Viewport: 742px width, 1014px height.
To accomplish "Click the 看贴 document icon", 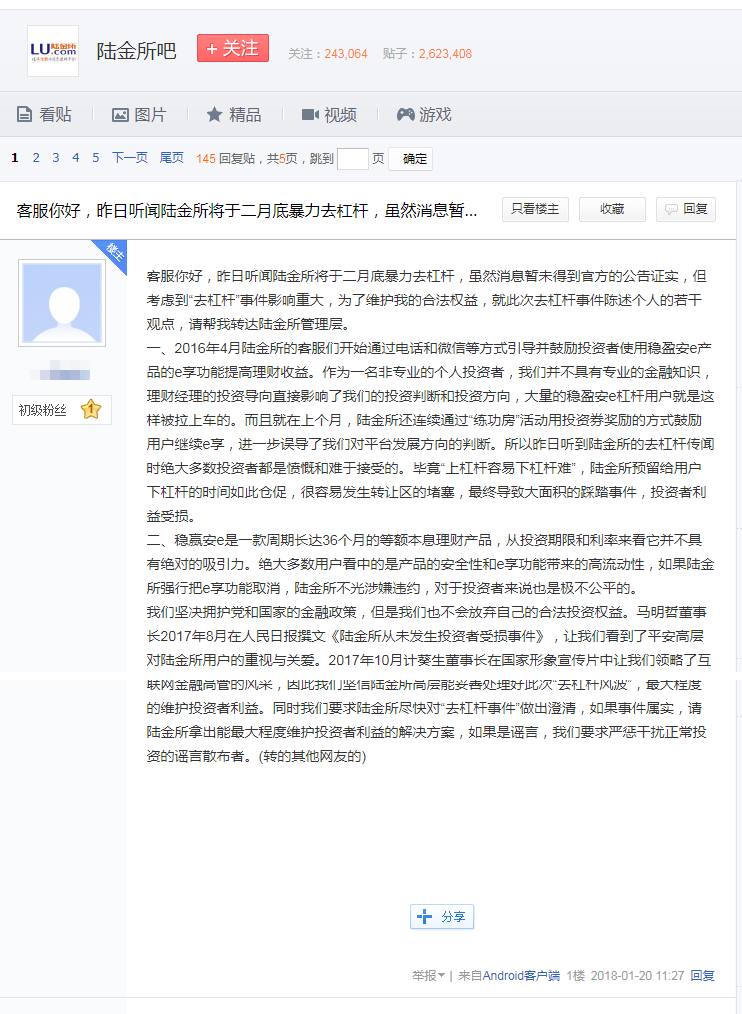I will click(24, 115).
